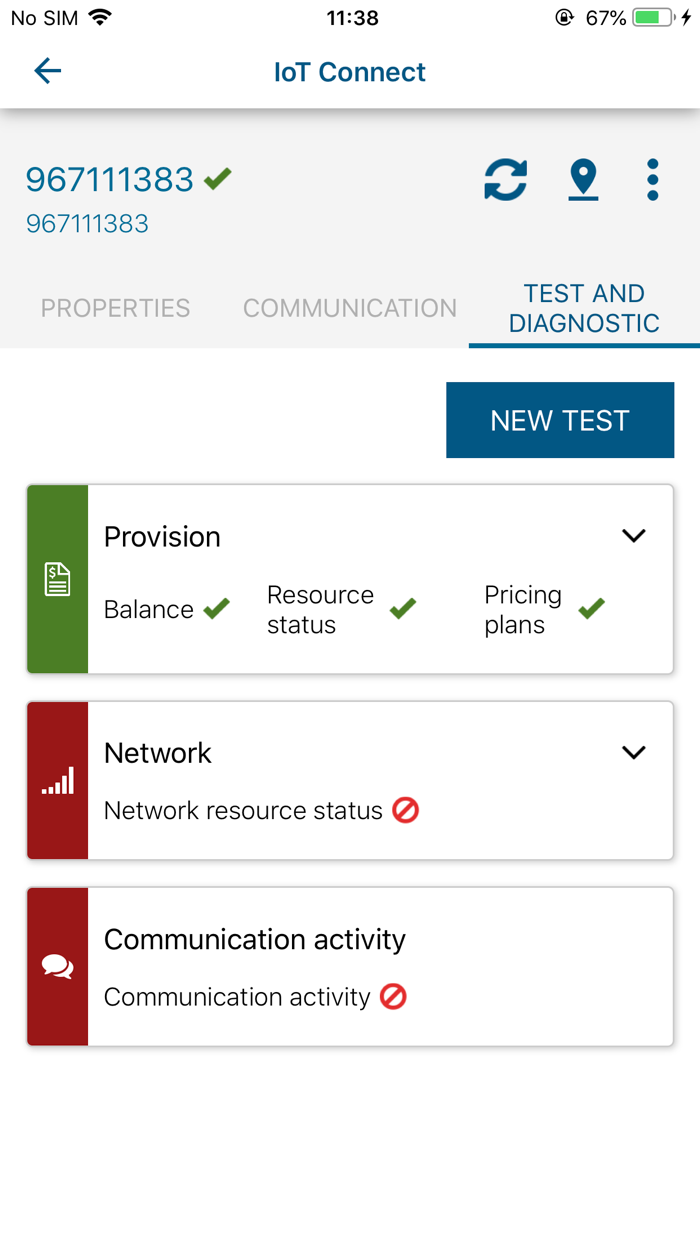Open the COMMUNICATION tab
This screenshot has width=700, height=1244.
tap(349, 309)
